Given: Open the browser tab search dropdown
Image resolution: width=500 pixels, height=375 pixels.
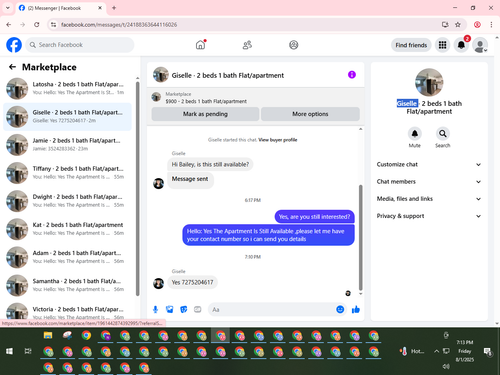Looking at the screenshot, I should coord(7,8).
